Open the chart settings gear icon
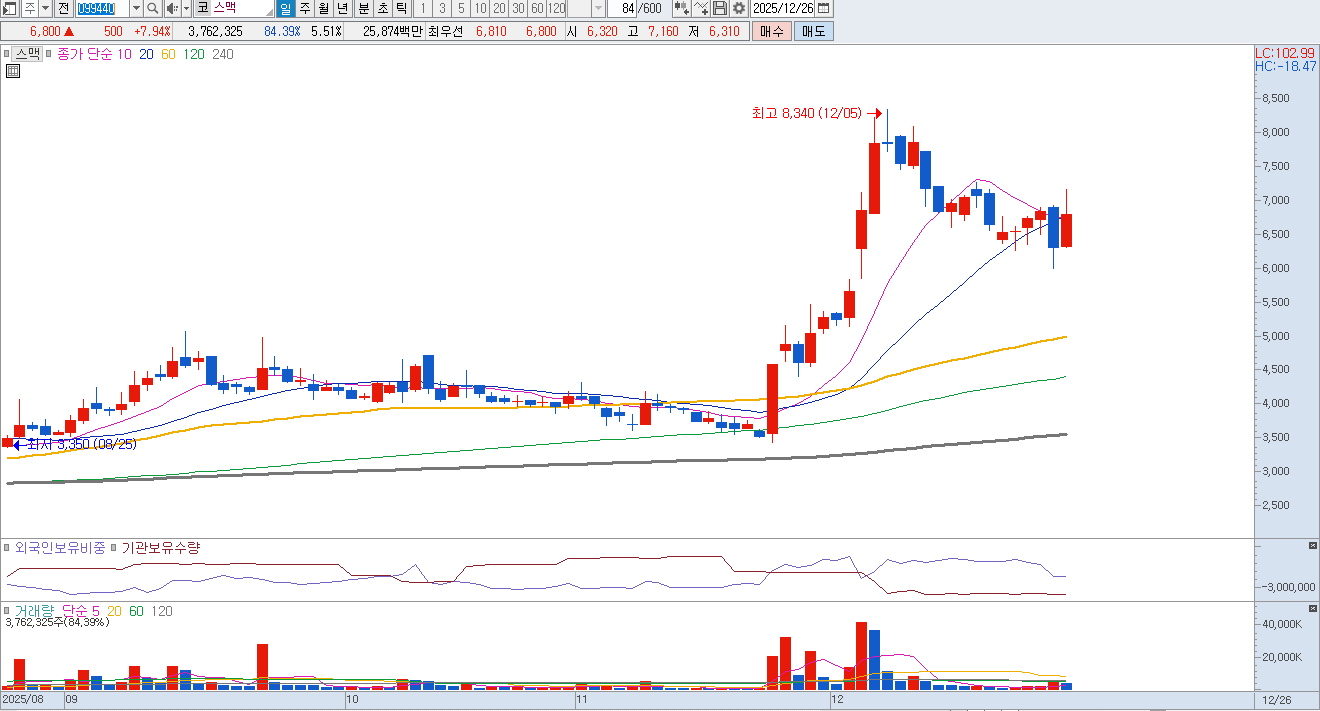Viewport: 1320px width, 711px height. tap(739, 8)
